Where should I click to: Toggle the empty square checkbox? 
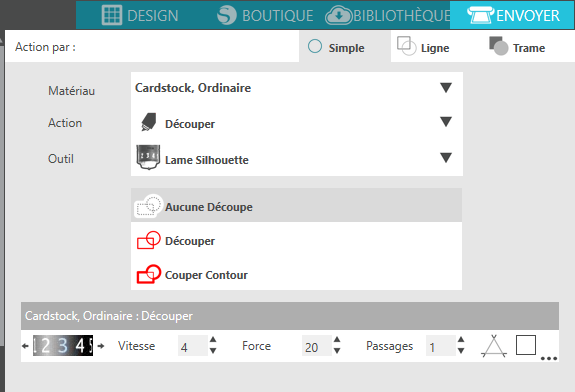526,345
